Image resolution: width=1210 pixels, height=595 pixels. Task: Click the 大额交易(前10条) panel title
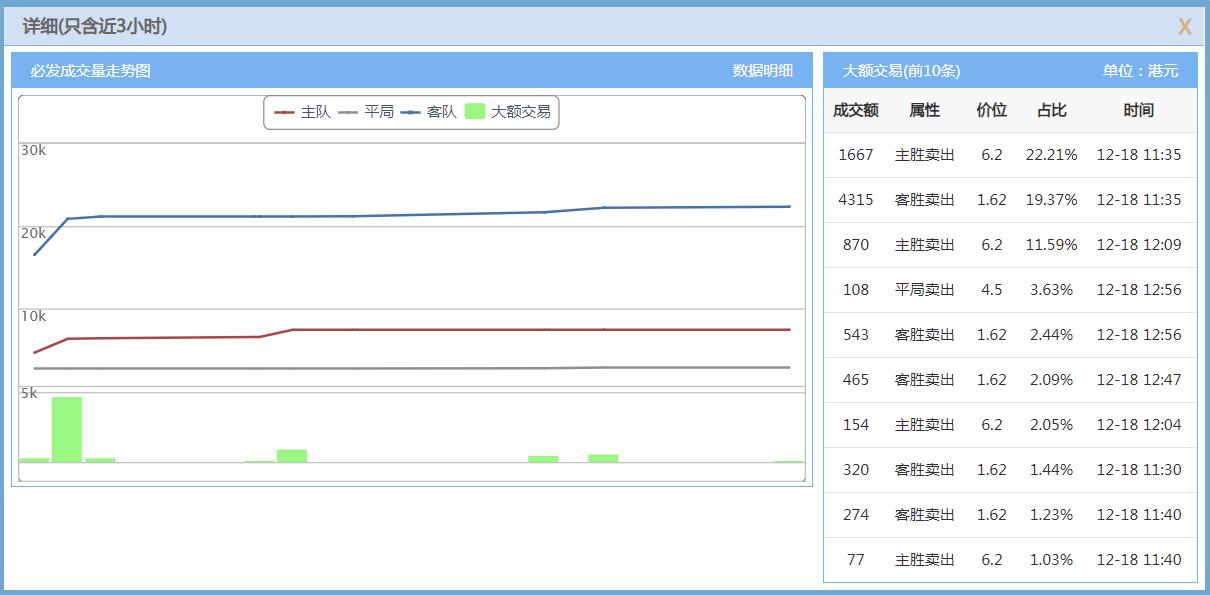coord(901,71)
